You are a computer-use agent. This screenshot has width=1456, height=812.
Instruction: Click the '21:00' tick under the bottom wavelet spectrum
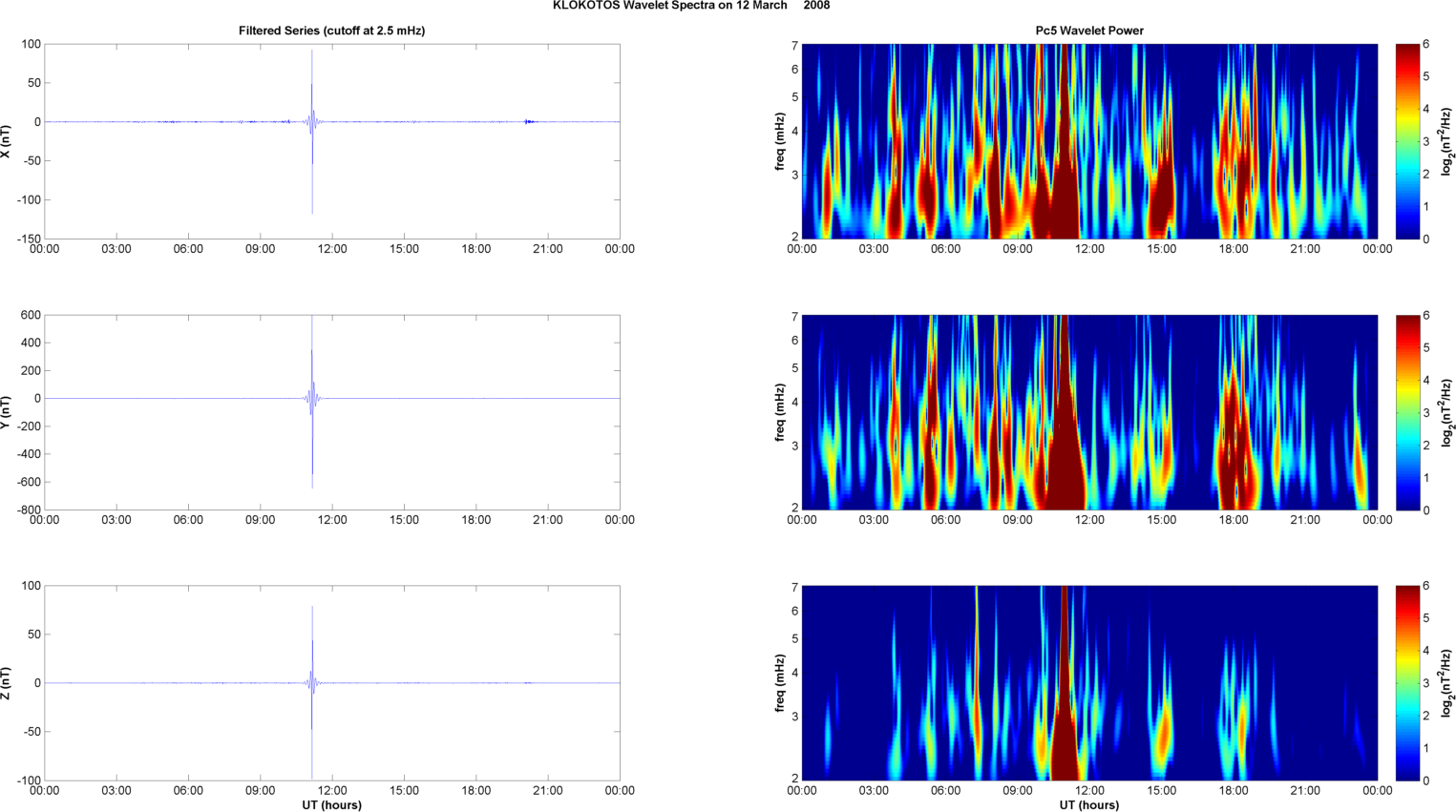click(x=1305, y=790)
